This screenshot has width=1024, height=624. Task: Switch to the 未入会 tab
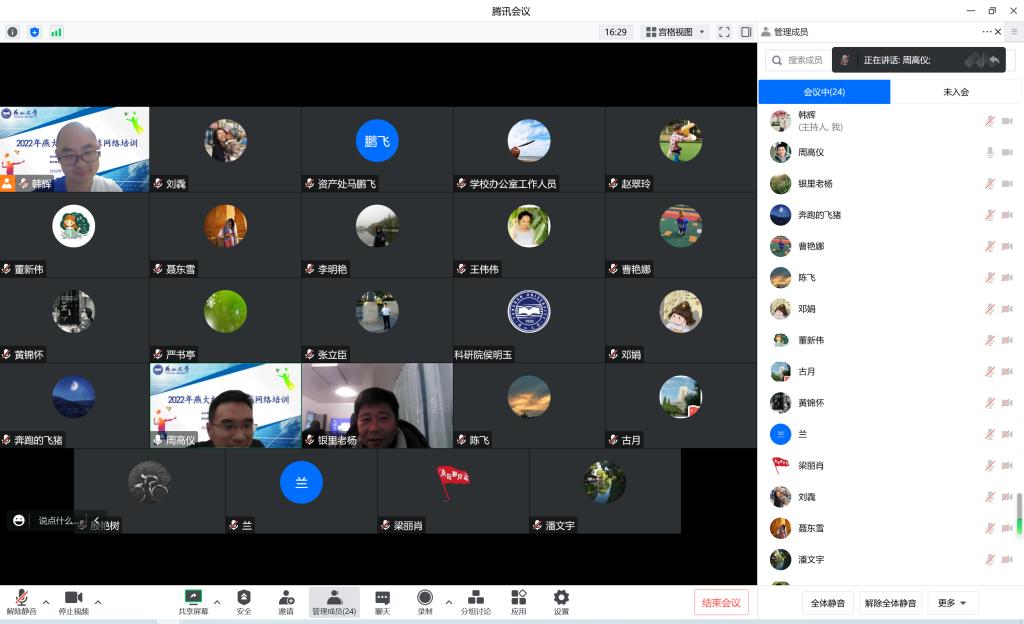tap(956, 92)
